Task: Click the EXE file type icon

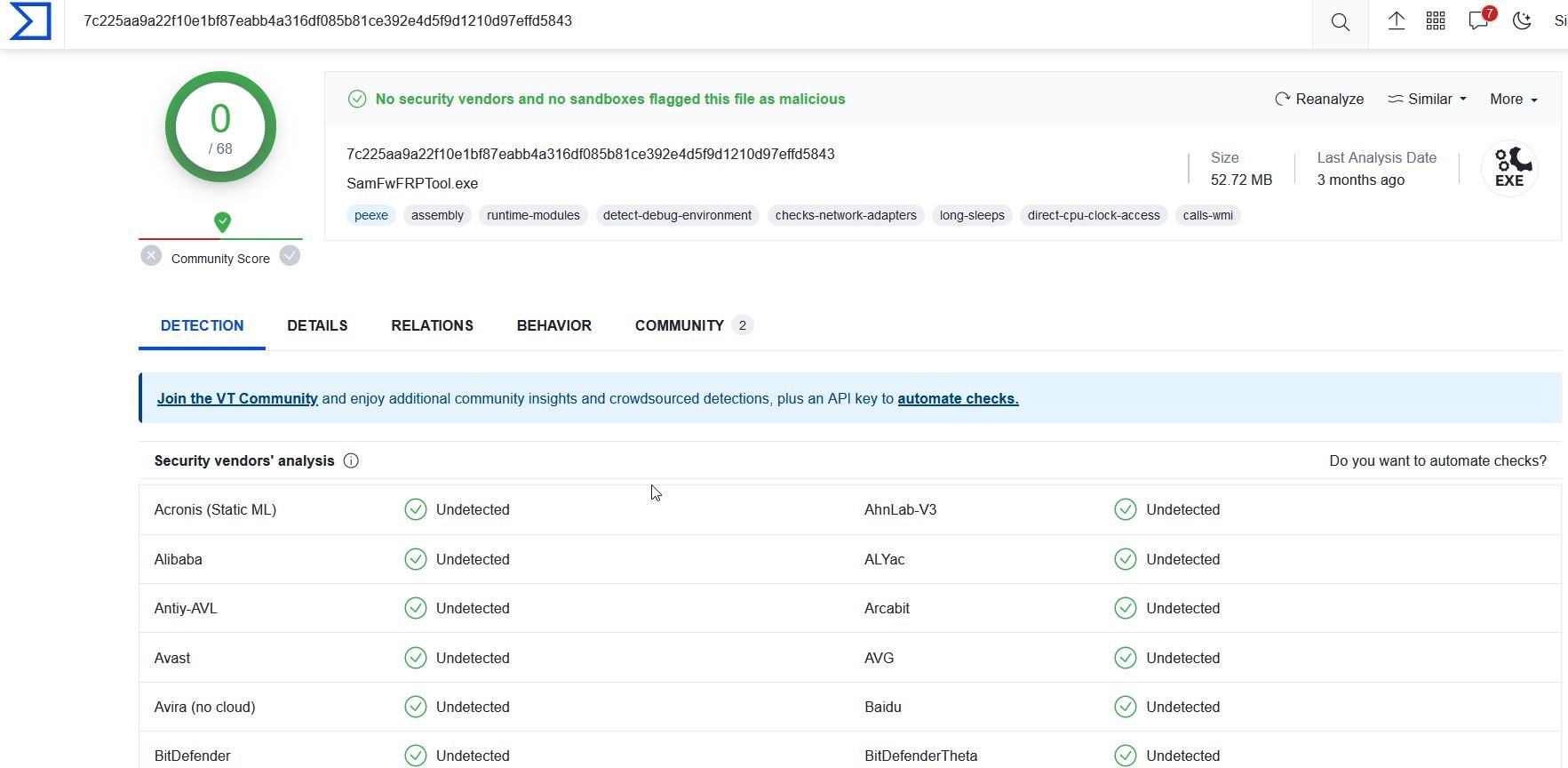Action: (x=1508, y=168)
